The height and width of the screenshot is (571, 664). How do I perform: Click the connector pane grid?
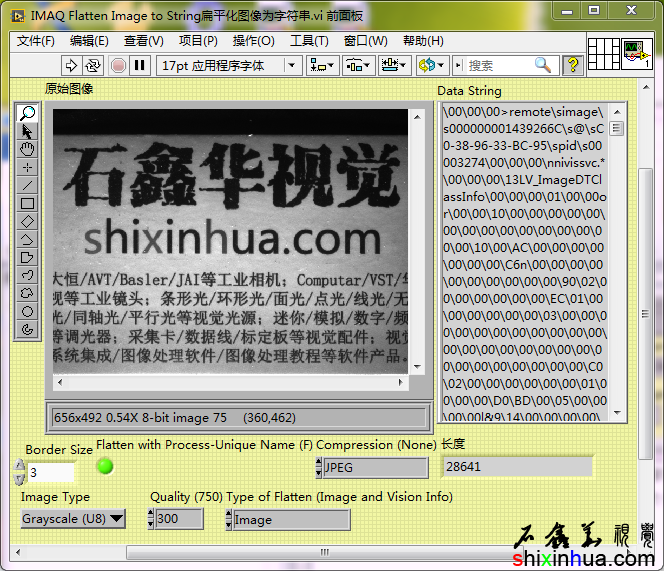point(604,54)
